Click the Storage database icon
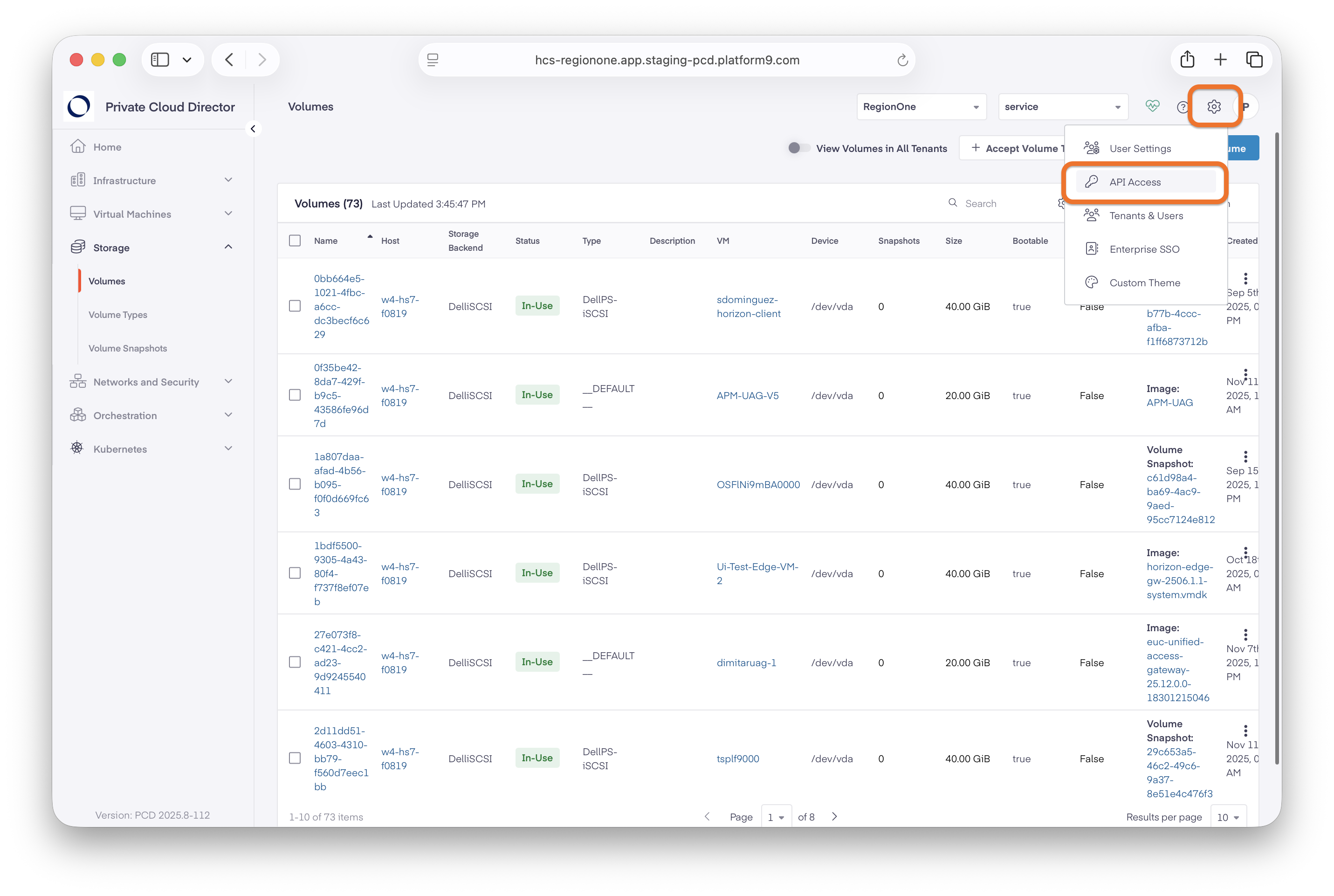The height and width of the screenshot is (896, 1334). pyautogui.click(x=78, y=248)
